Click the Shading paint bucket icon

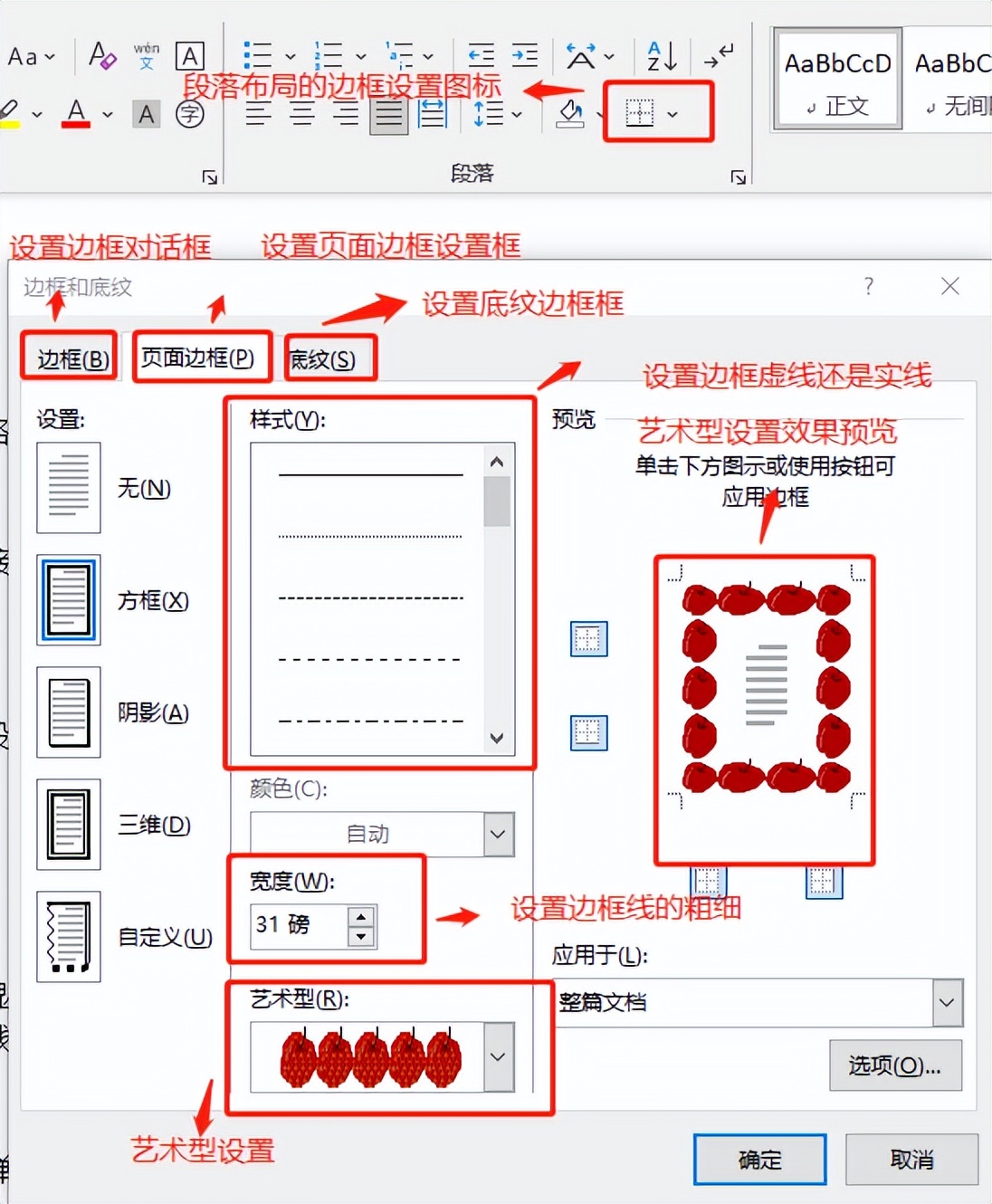pyautogui.click(x=570, y=114)
